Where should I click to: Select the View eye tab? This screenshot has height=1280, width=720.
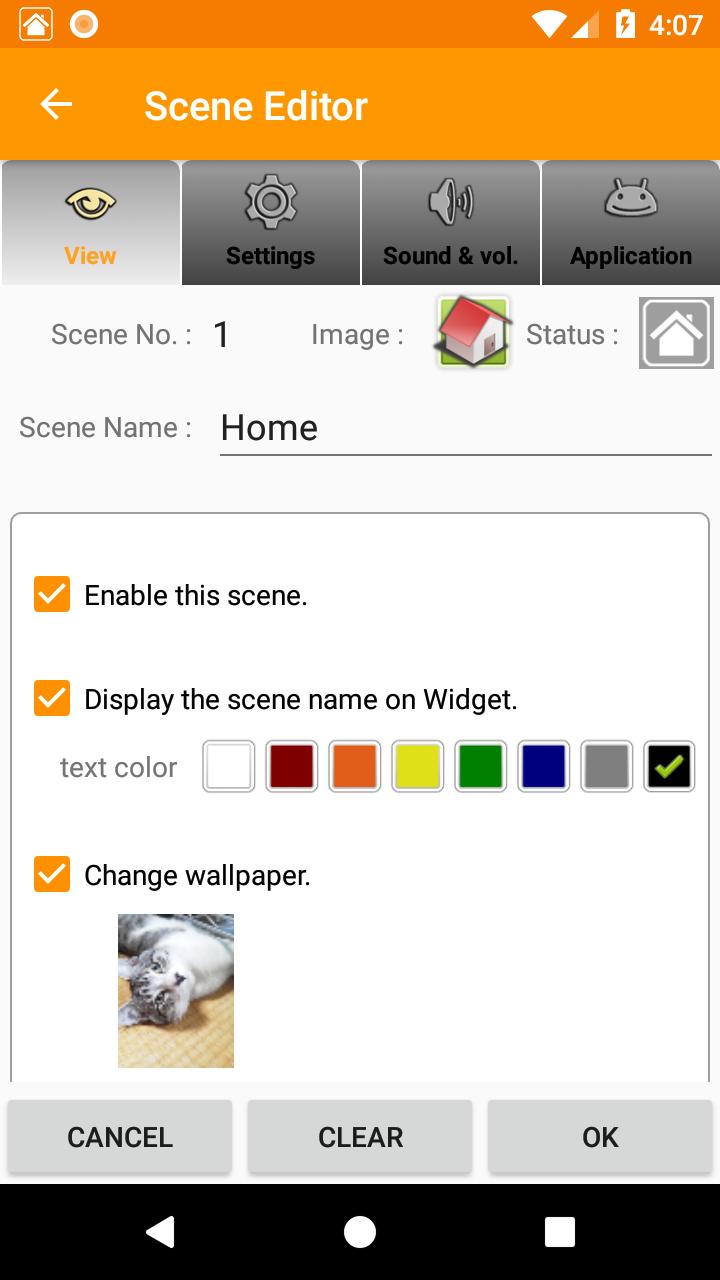(x=90, y=223)
